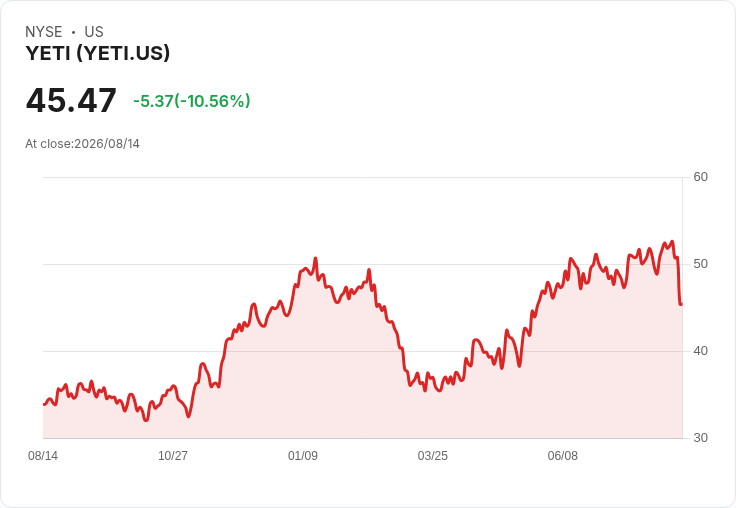This screenshot has width=736, height=508.
Task: Click the 01/09 date axis label
Action: (303, 455)
